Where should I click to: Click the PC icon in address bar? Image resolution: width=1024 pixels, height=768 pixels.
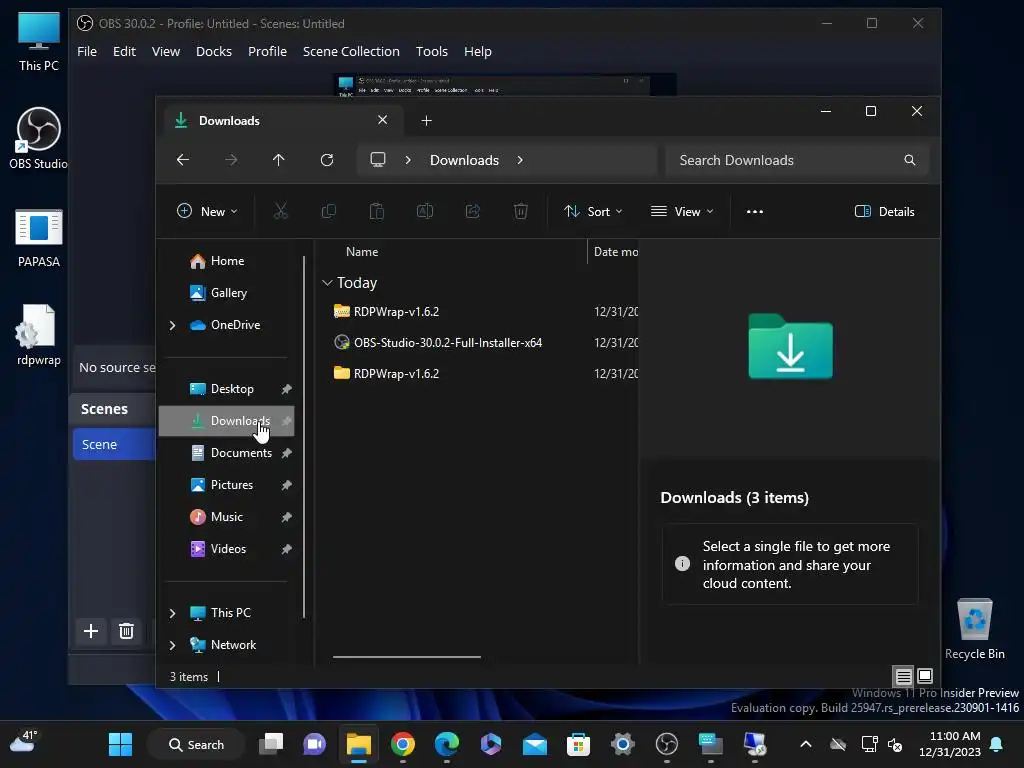point(378,160)
